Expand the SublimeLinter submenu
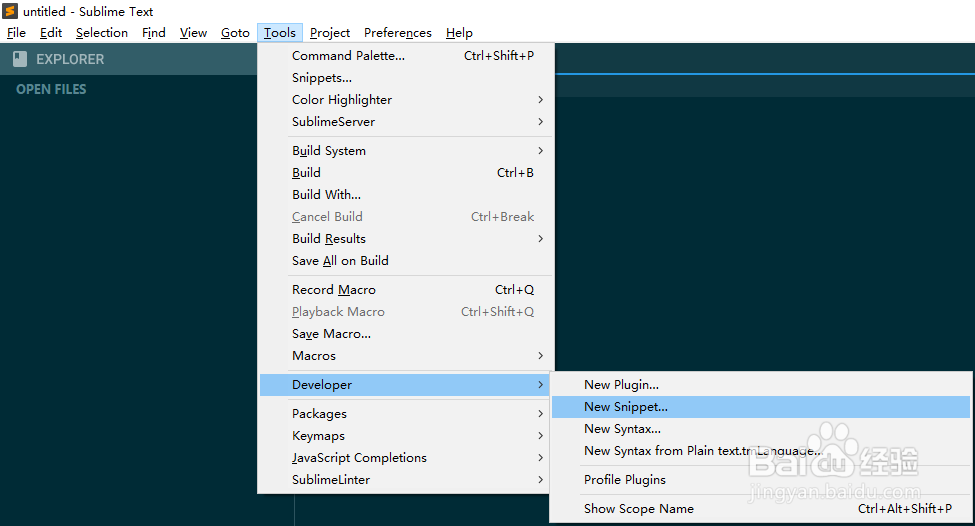Viewport: 975px width, 526px height. (405, 480)
